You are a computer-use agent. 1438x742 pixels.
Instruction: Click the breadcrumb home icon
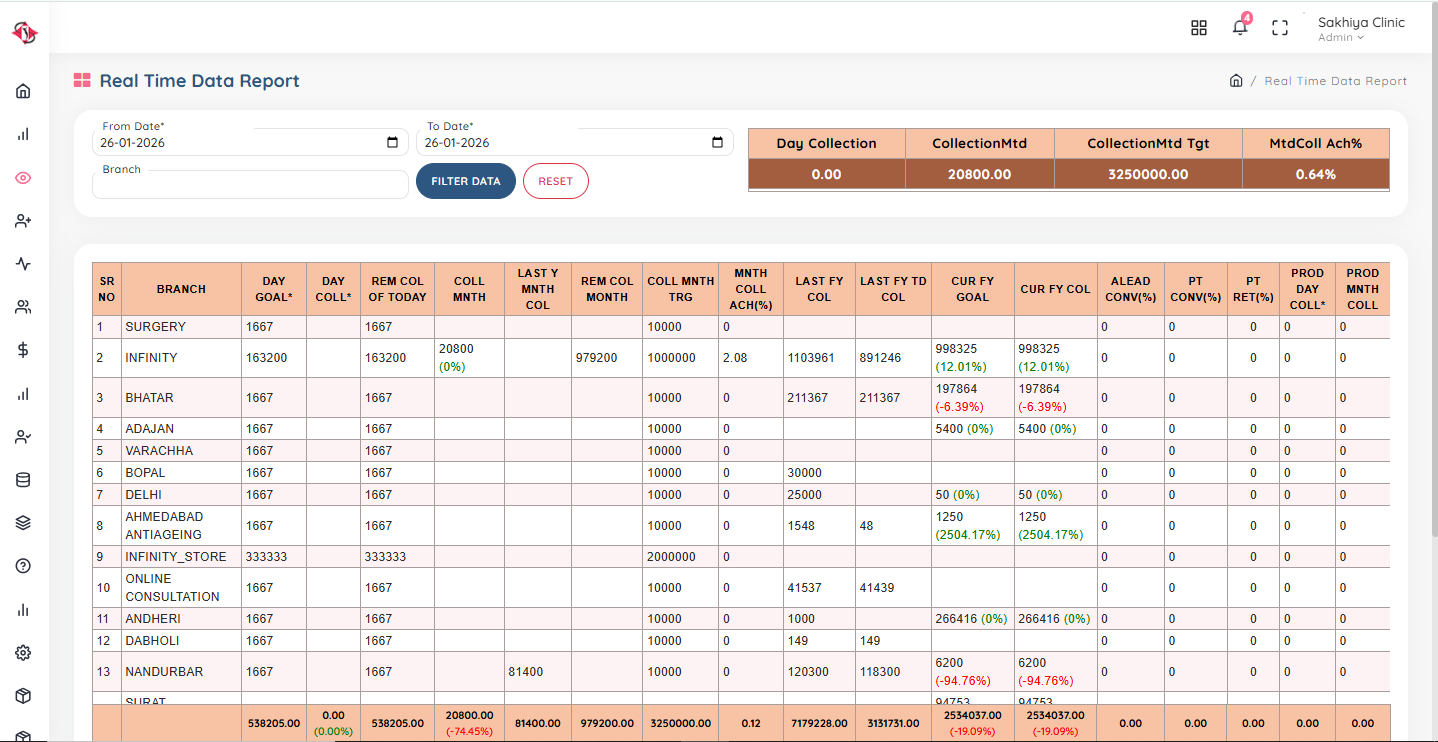click(x=1235, y=80)
